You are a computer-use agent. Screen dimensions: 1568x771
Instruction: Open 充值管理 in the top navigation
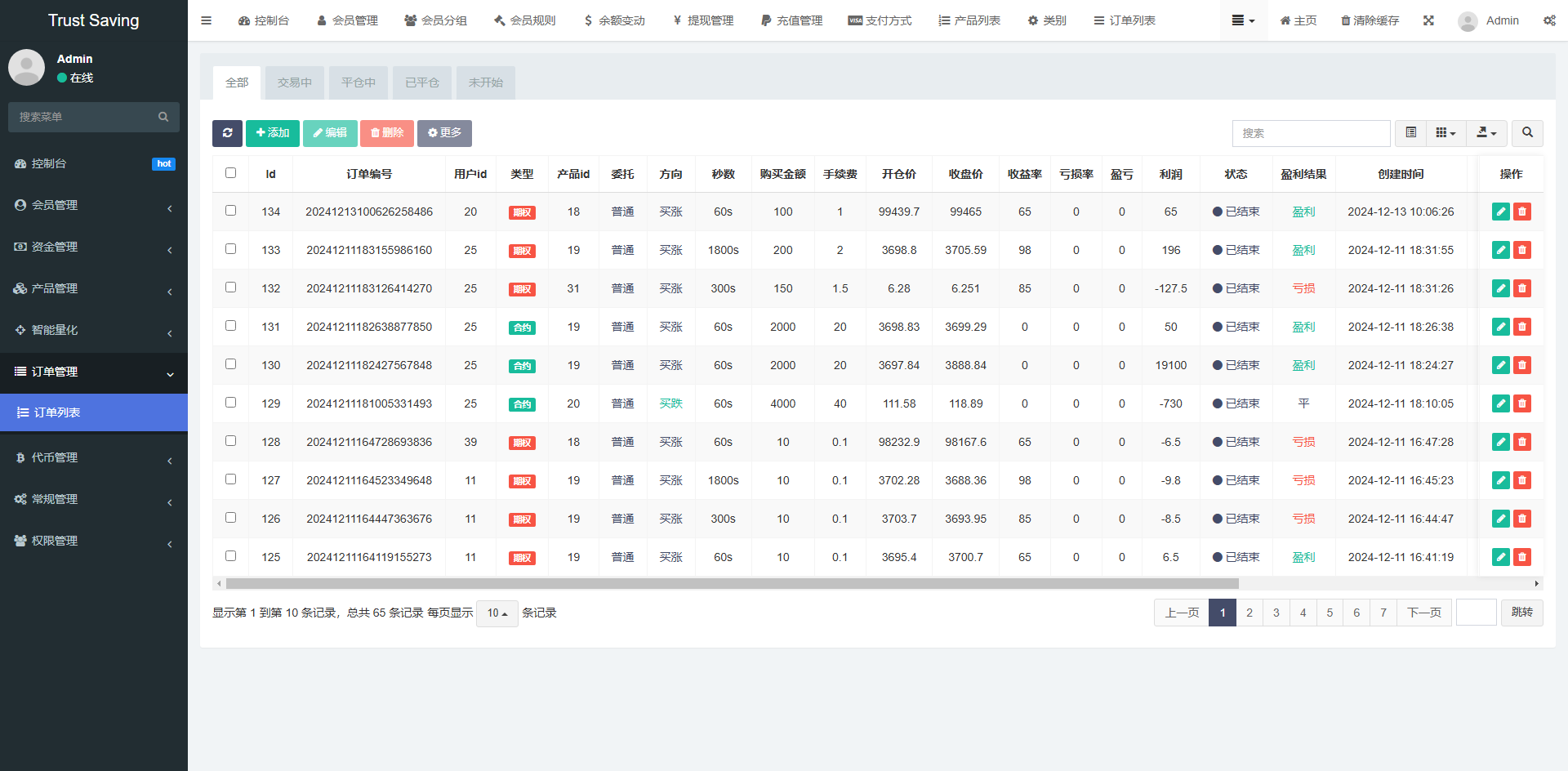pos(792,20)
